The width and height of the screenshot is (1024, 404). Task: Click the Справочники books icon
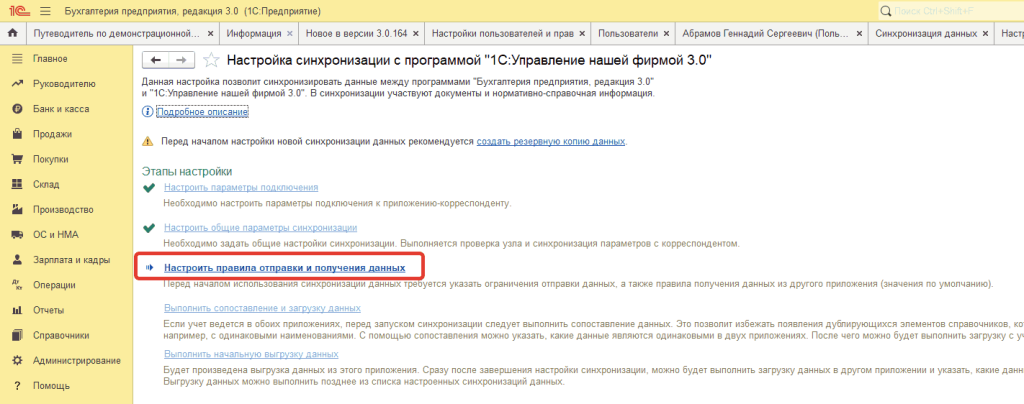point(18,335)
